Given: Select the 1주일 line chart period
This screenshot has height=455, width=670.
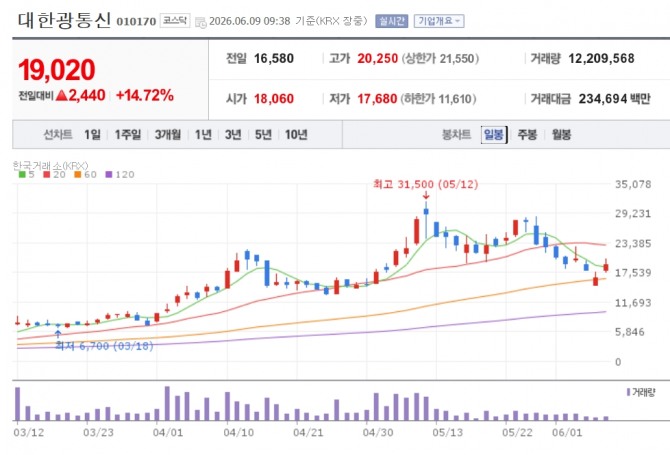Looking at the screenshot, I should [127, 135].
